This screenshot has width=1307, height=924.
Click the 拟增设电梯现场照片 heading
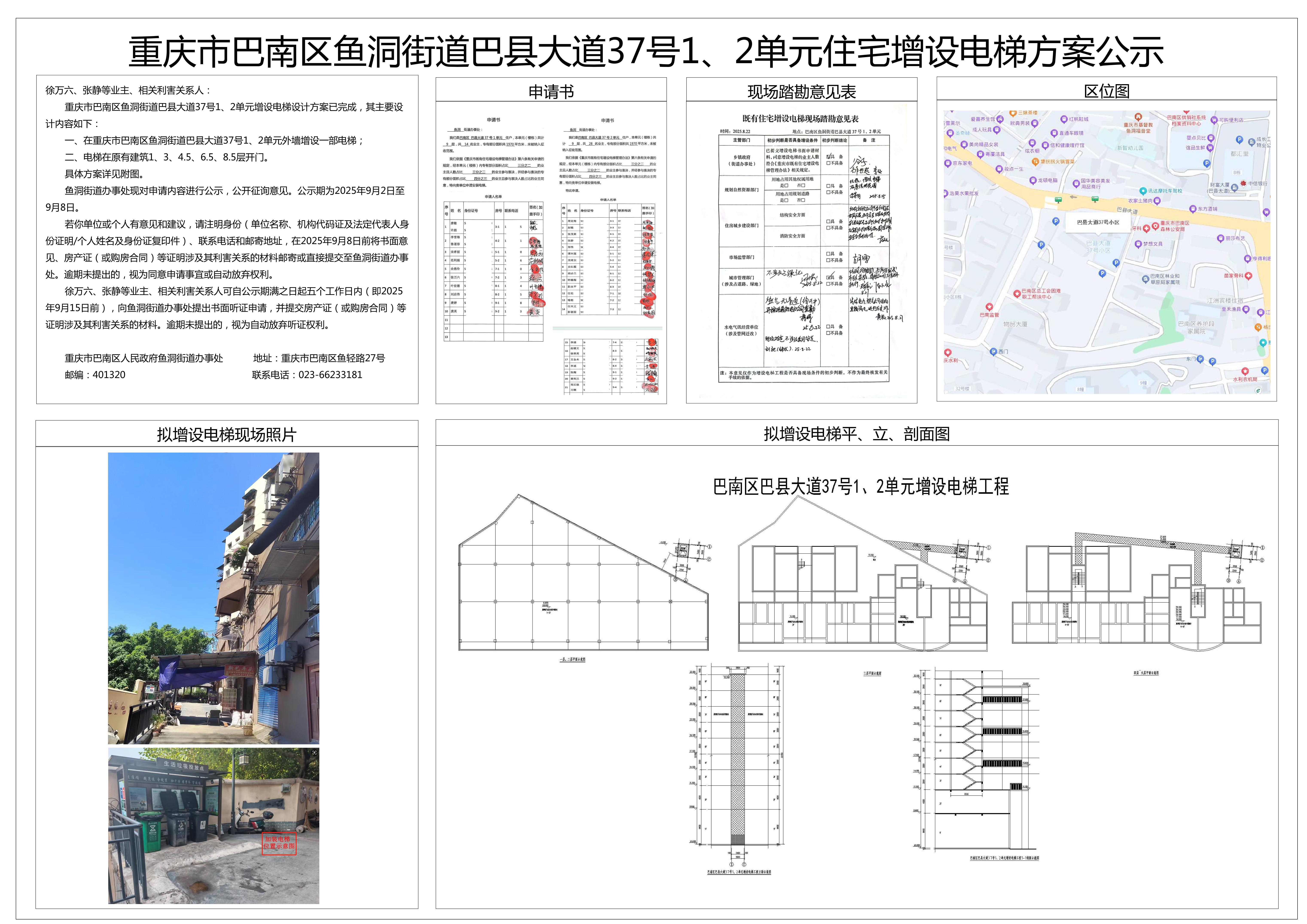coord(227,435)
